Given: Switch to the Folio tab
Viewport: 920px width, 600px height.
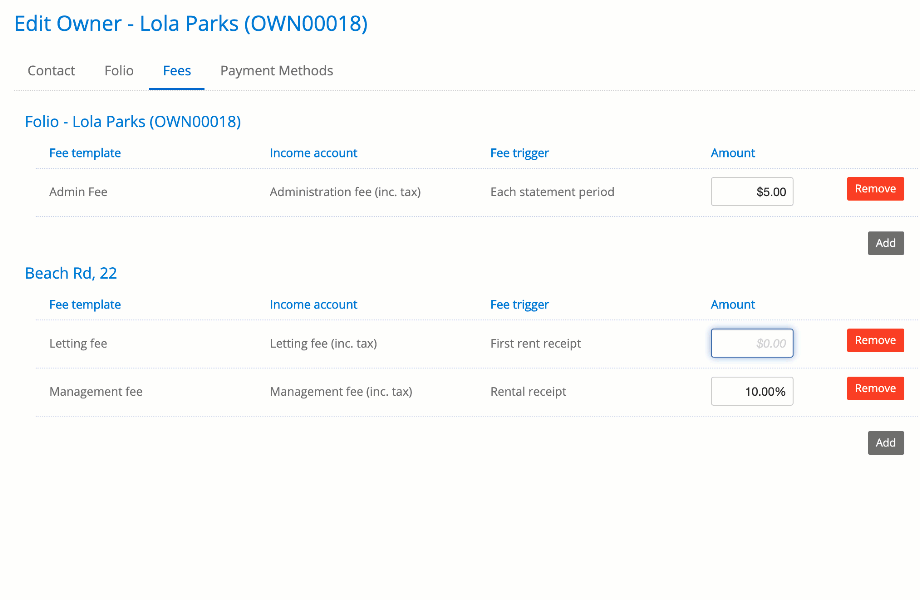Looking at the screenshot, I should point(119,71).
